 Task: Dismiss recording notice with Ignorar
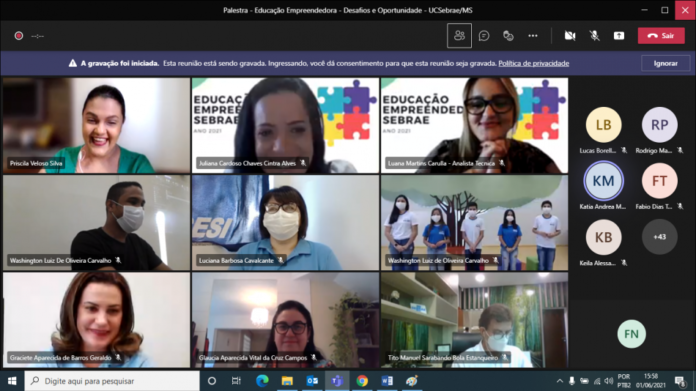tap(665, 63)
